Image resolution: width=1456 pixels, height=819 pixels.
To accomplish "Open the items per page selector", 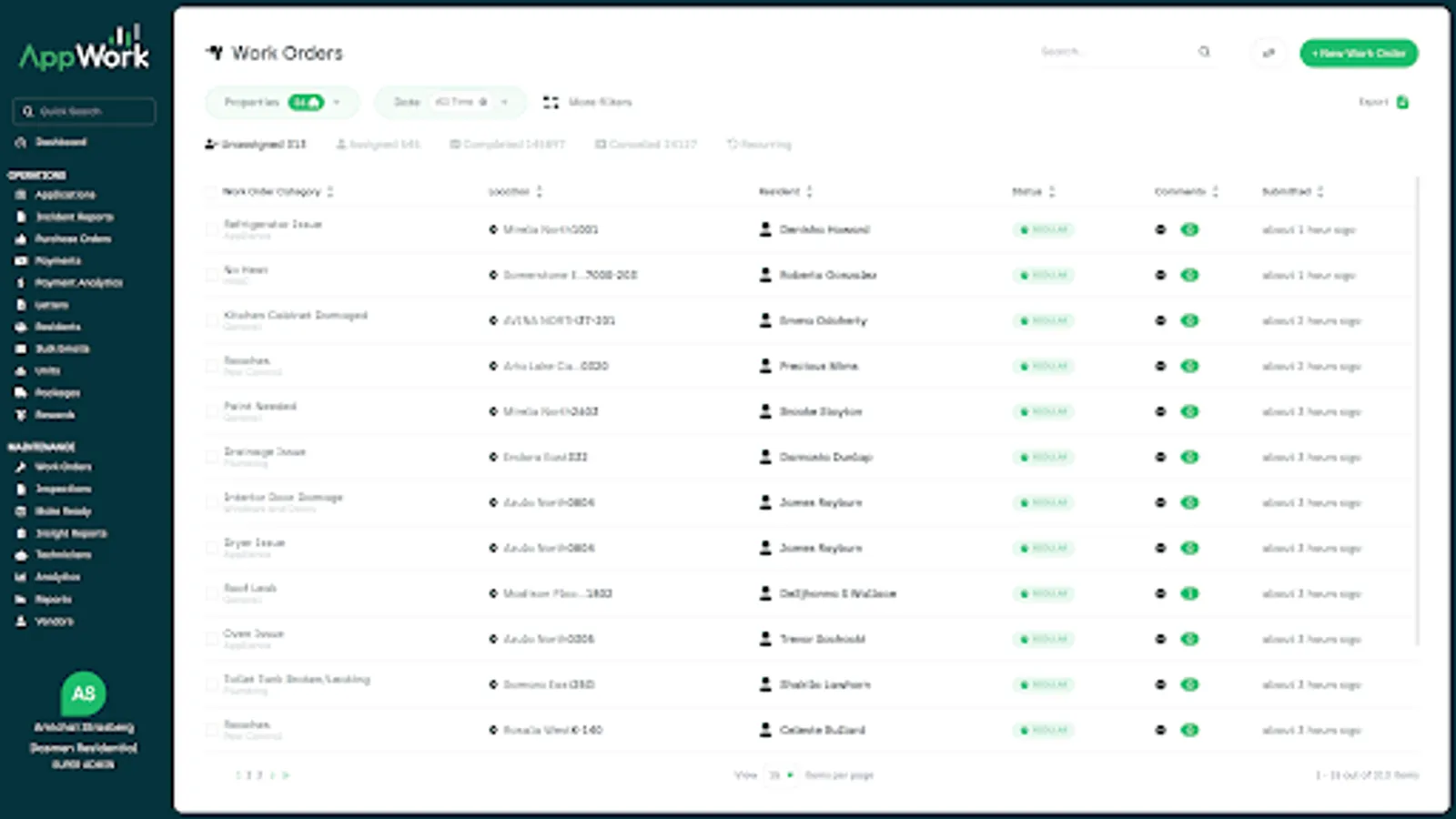I will 780,774.
